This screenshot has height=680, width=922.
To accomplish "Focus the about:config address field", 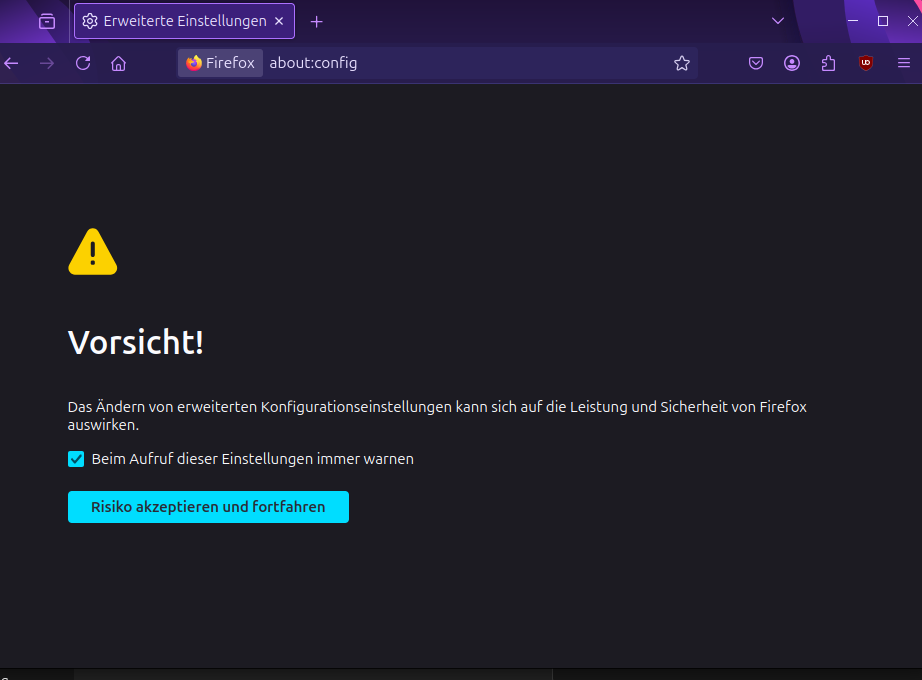I will pos(460,63).
